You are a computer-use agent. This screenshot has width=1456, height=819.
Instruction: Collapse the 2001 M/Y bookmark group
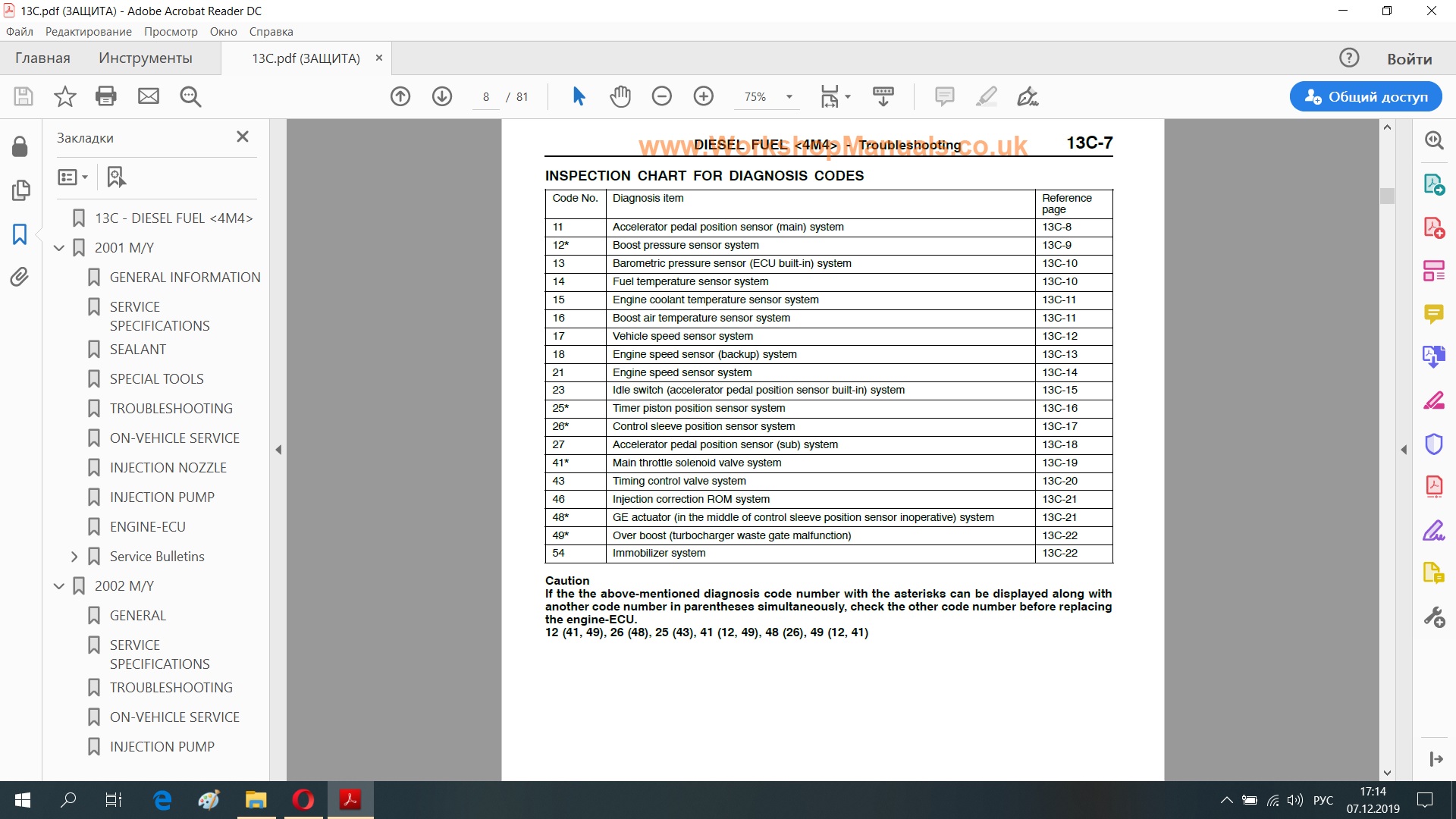pyautogui.click(x=59, y=248)
